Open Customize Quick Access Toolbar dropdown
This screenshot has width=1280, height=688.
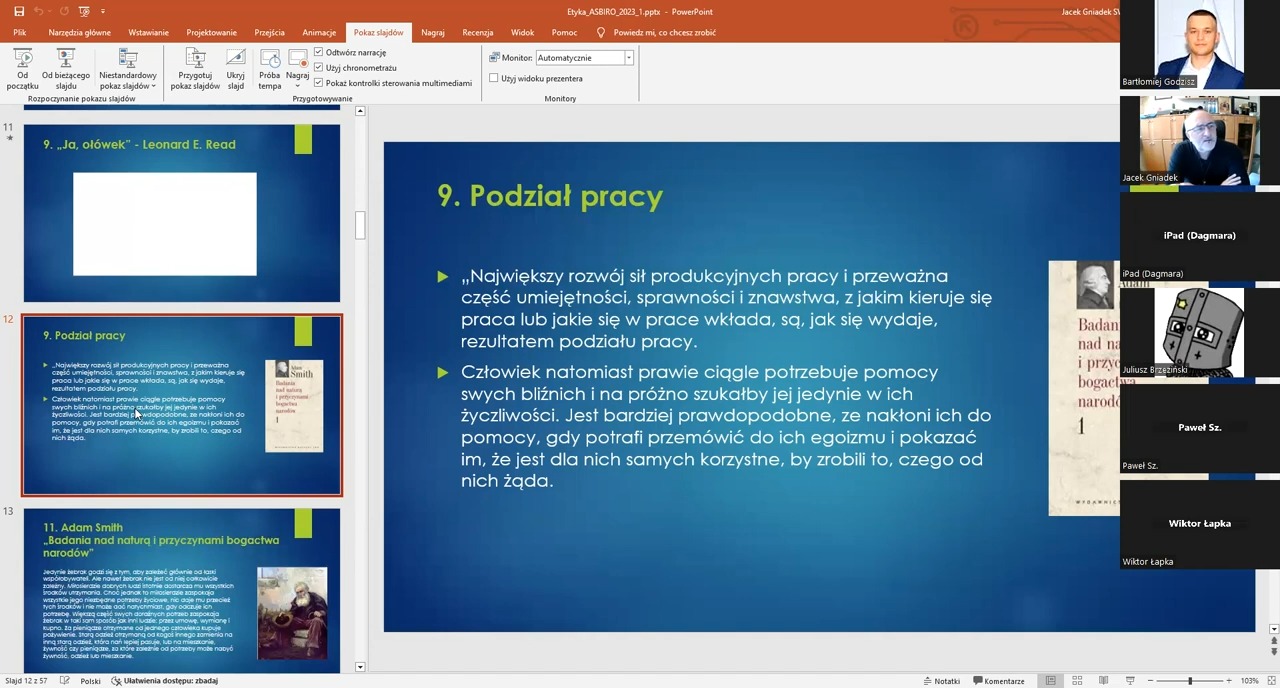(x=102, y=12)
